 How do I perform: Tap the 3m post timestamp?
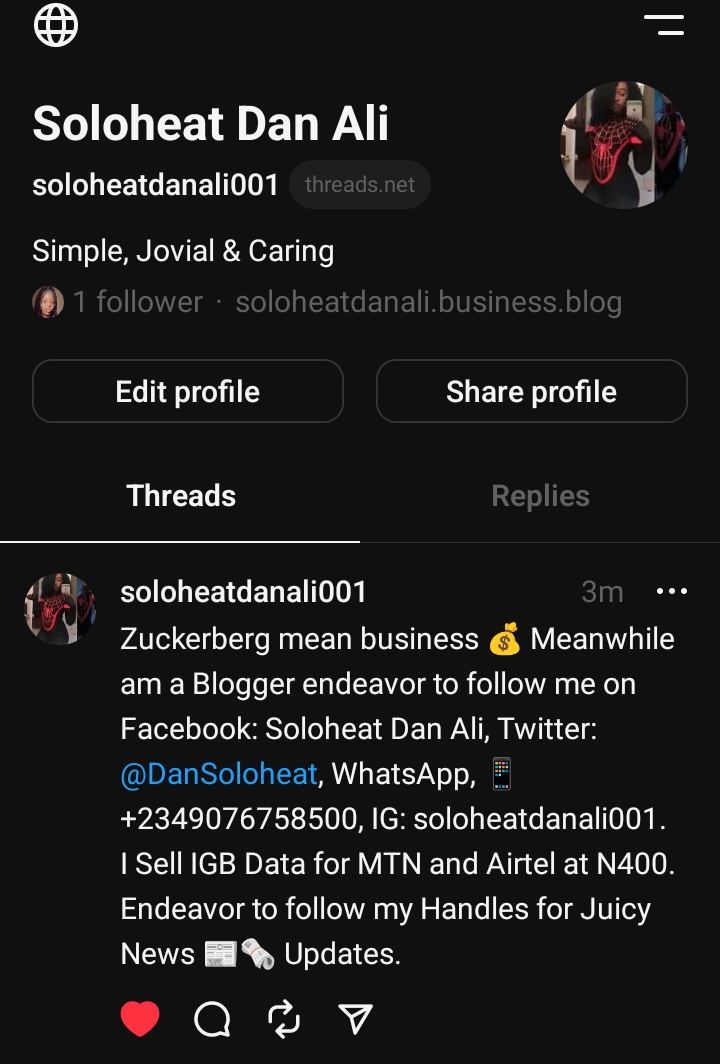click(x=602, y=592)
